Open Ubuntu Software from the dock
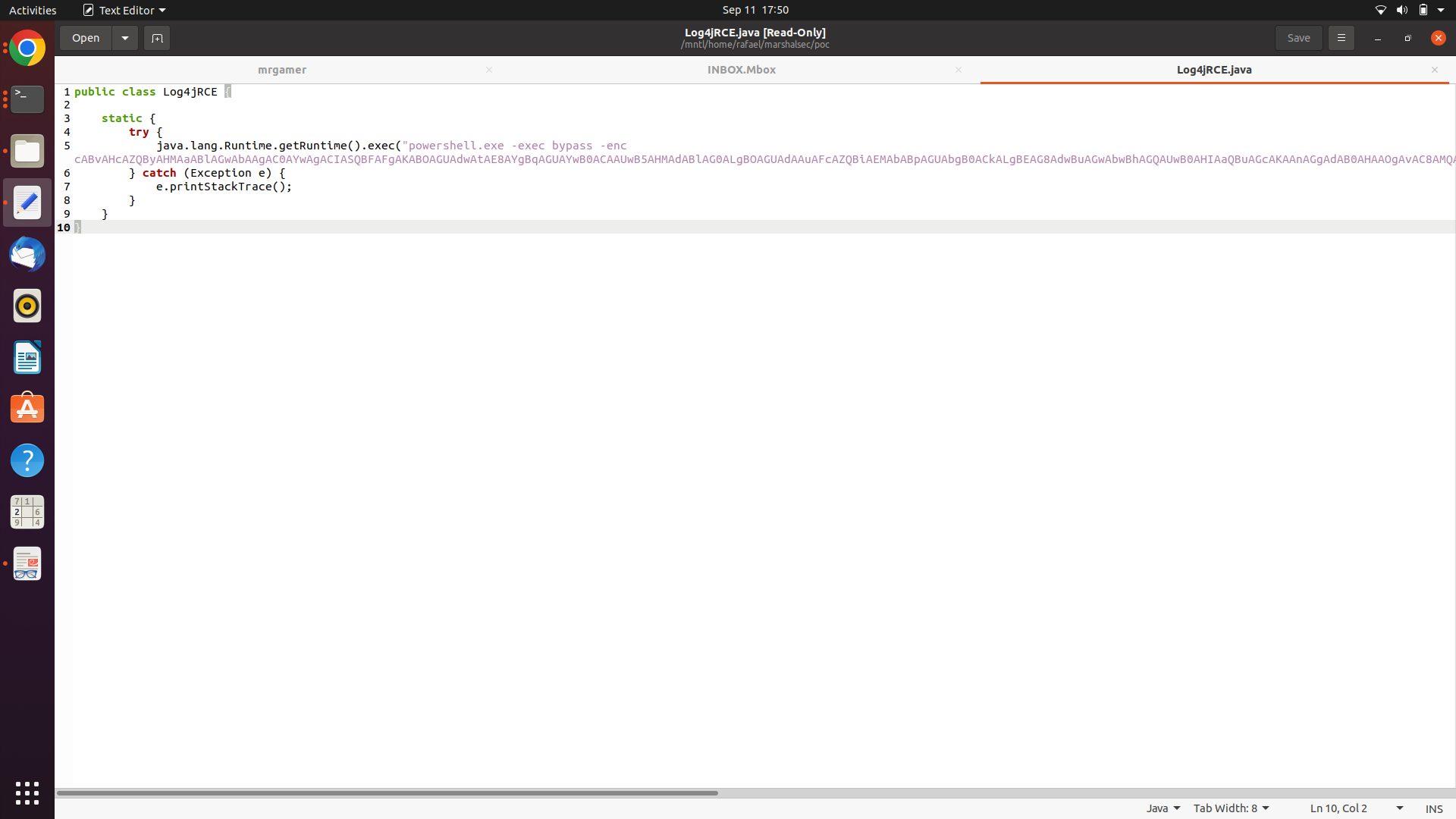 (x=27, y=408)
